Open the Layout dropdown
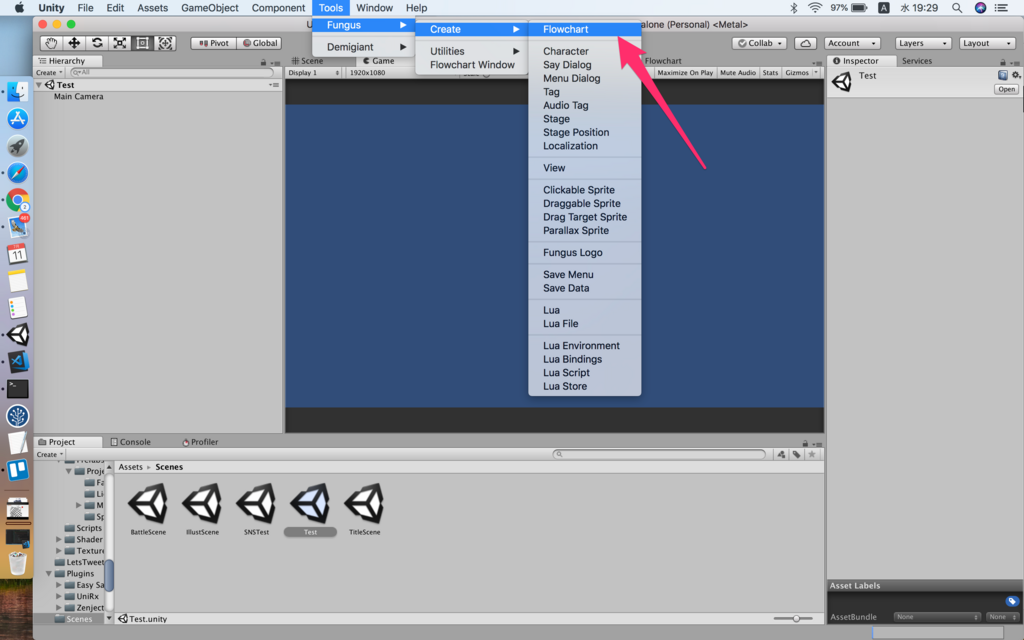 [987, 43]
